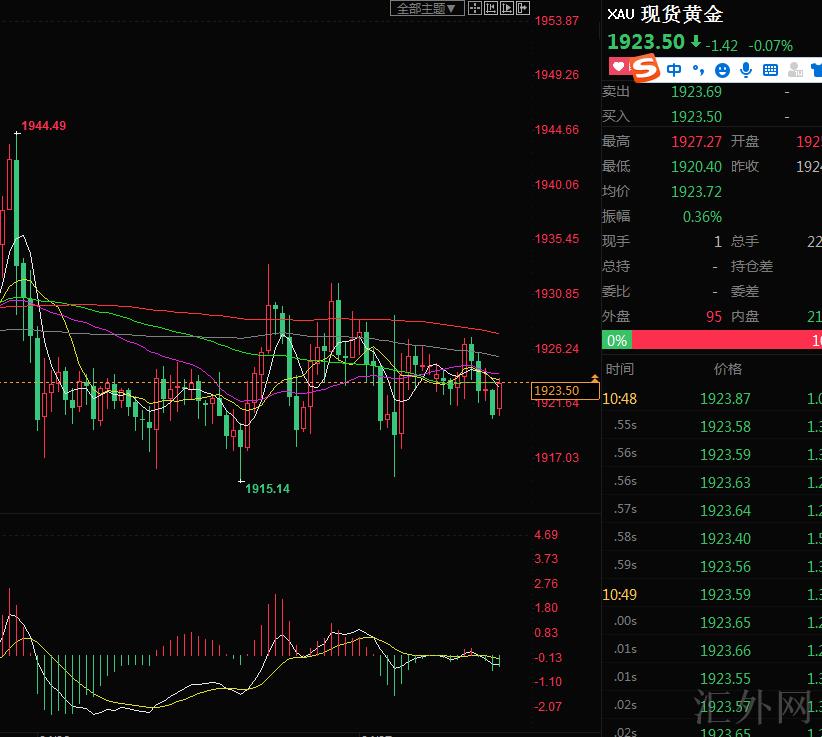Open the 全部主题 dropdown above the chart
This screenshot has height=737, width=822.
tap(426, 8)
